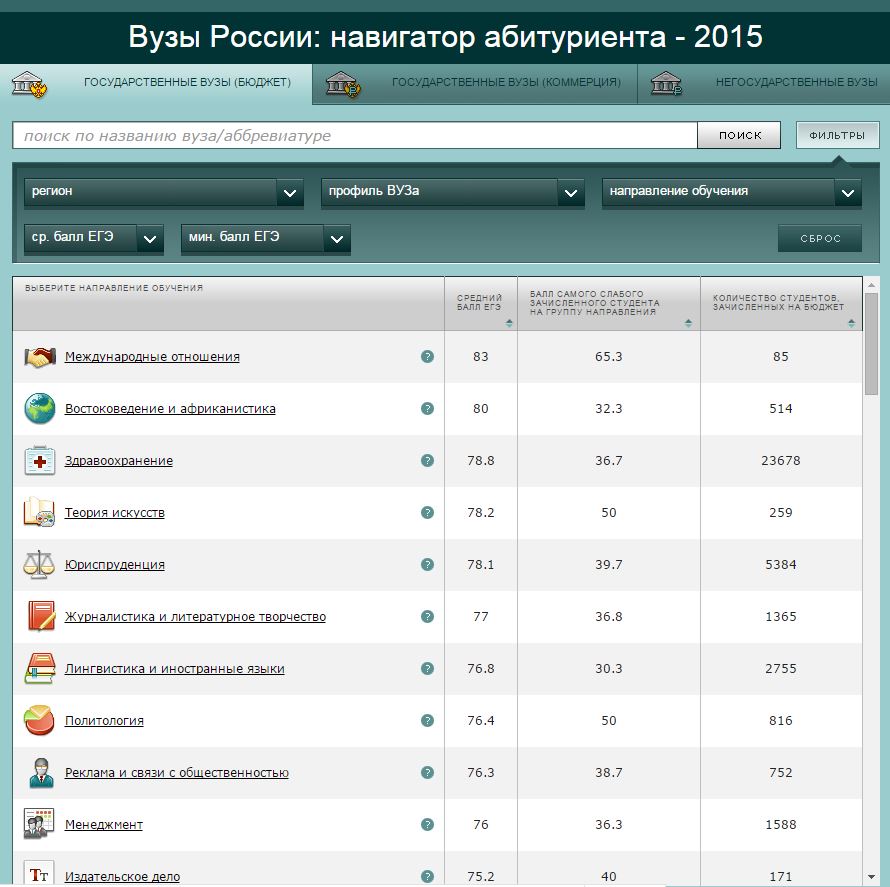
Task: Click the handshake icon for Международные отношения
Action: (x=39, y=357)
